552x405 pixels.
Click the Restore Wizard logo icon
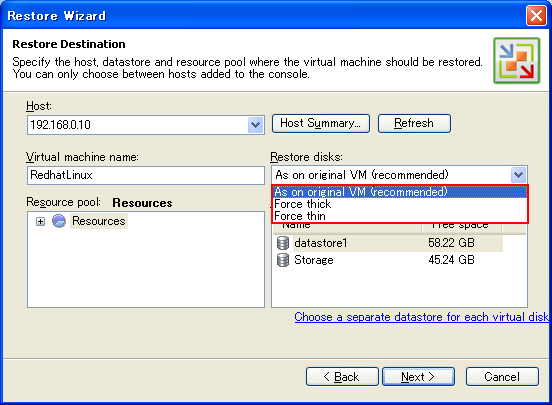click(x=516, y=61)
